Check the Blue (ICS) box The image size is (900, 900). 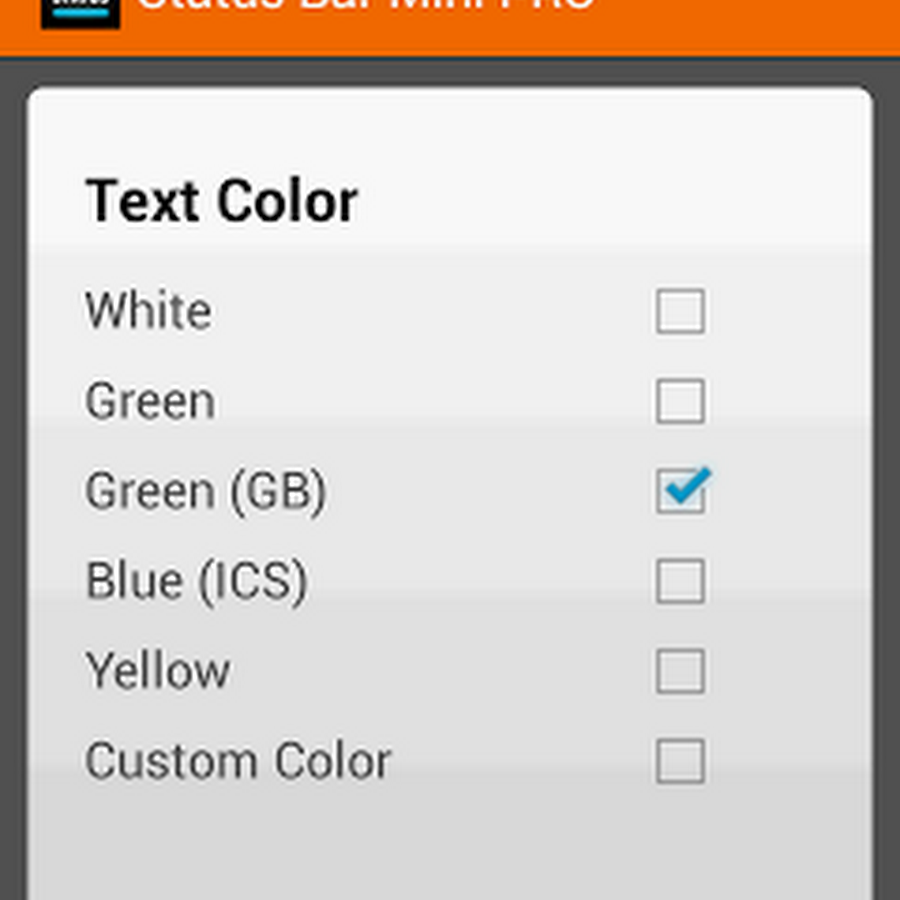point(680,581)
